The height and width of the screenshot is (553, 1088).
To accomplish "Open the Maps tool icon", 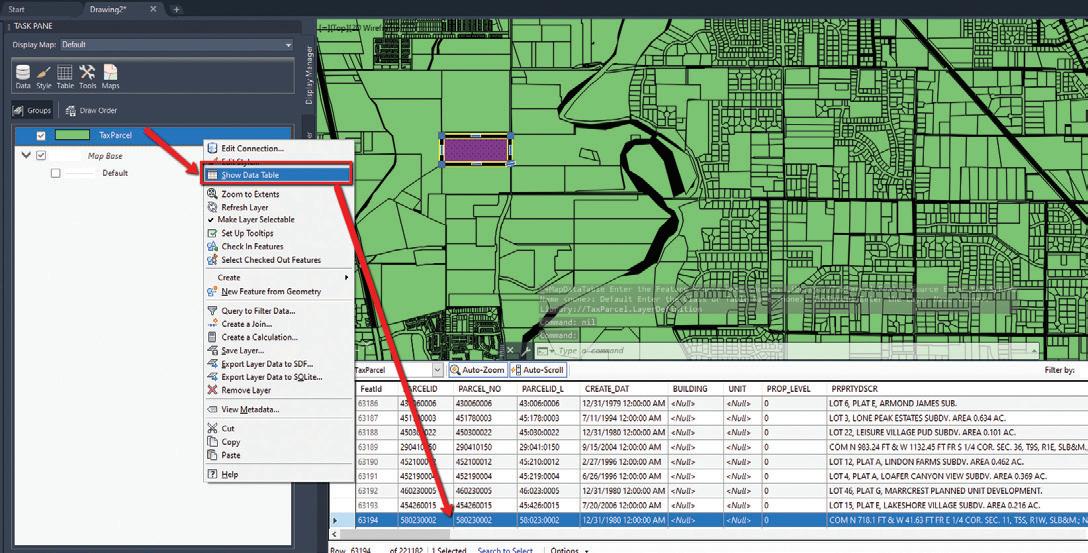I will (x=110, y=77).
